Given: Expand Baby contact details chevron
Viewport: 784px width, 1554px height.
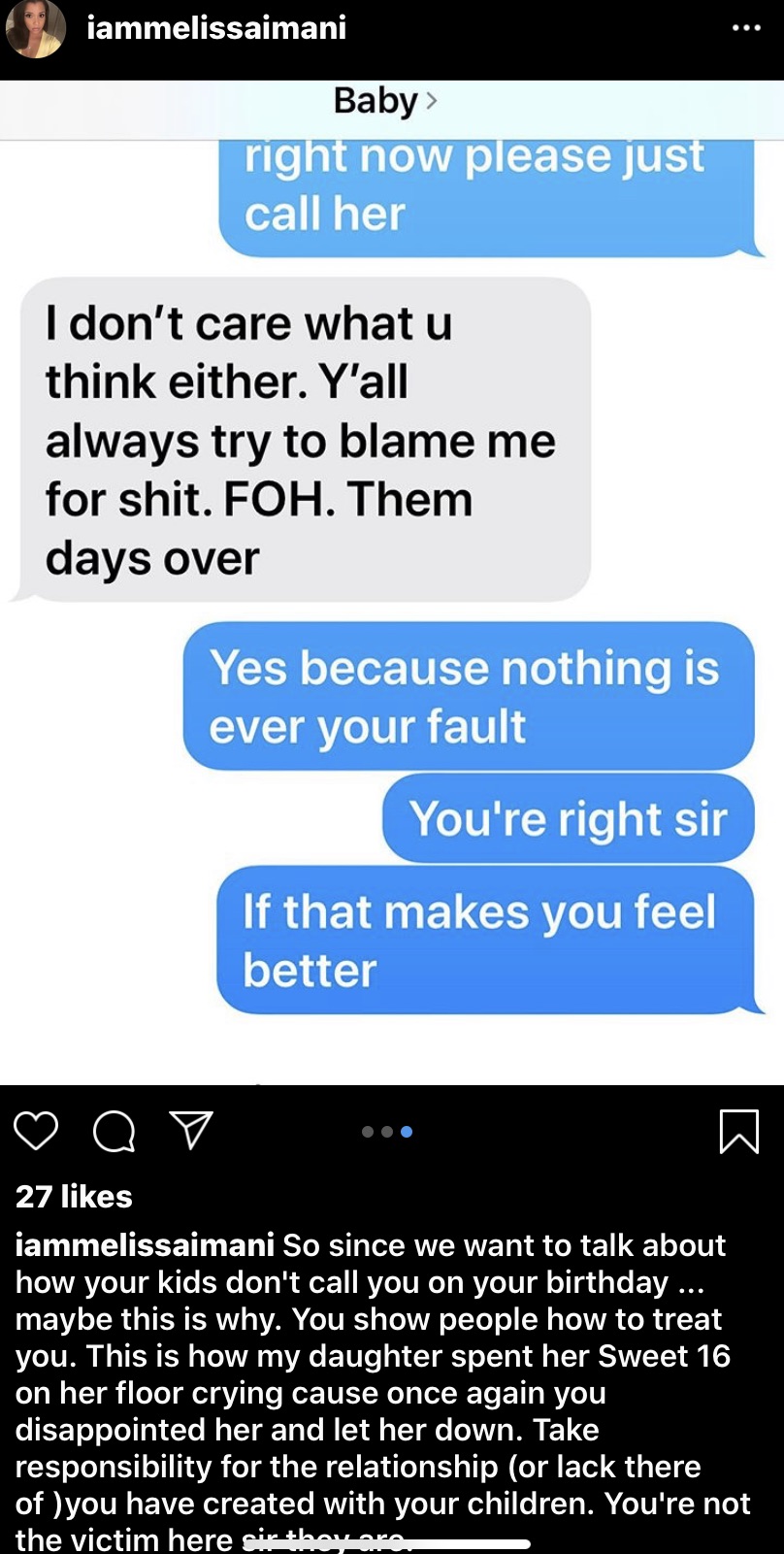Looking at the screenshot, I should 432,100.
